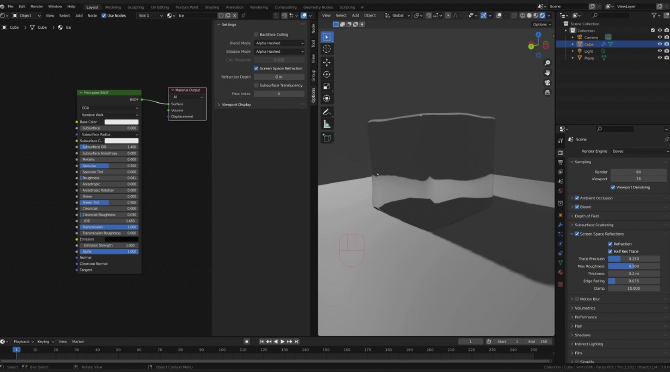
Task: Toggle Bloom checkbox
Action: pos(577,207)
